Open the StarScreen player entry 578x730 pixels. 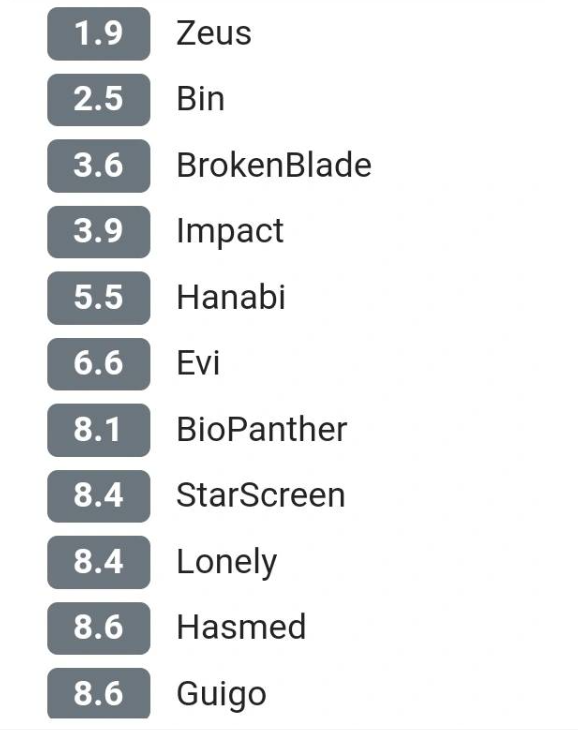click(261, 495)
